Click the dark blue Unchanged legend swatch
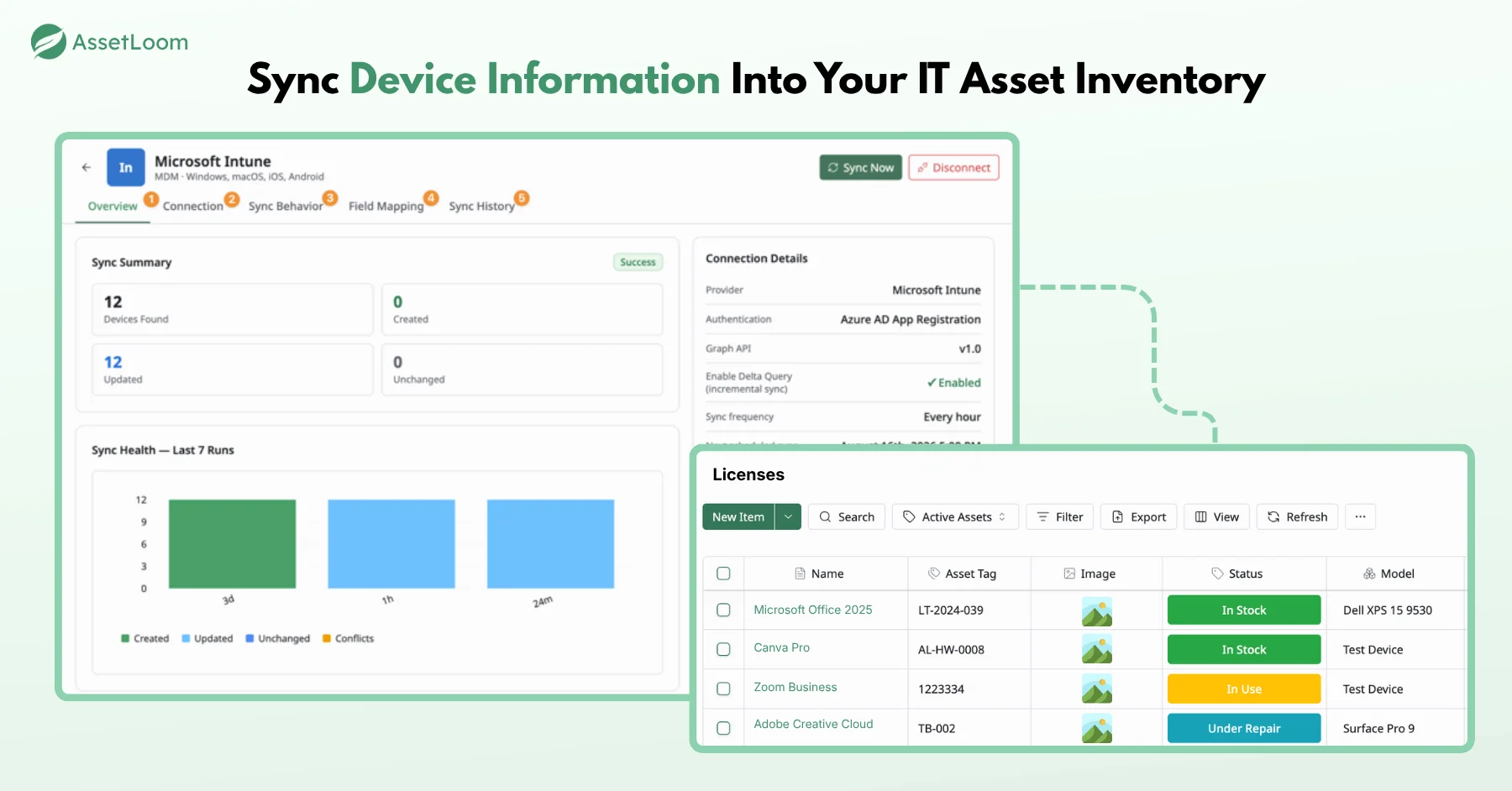The height and width of the screenshot is (791, 1512). pos(249,638)
